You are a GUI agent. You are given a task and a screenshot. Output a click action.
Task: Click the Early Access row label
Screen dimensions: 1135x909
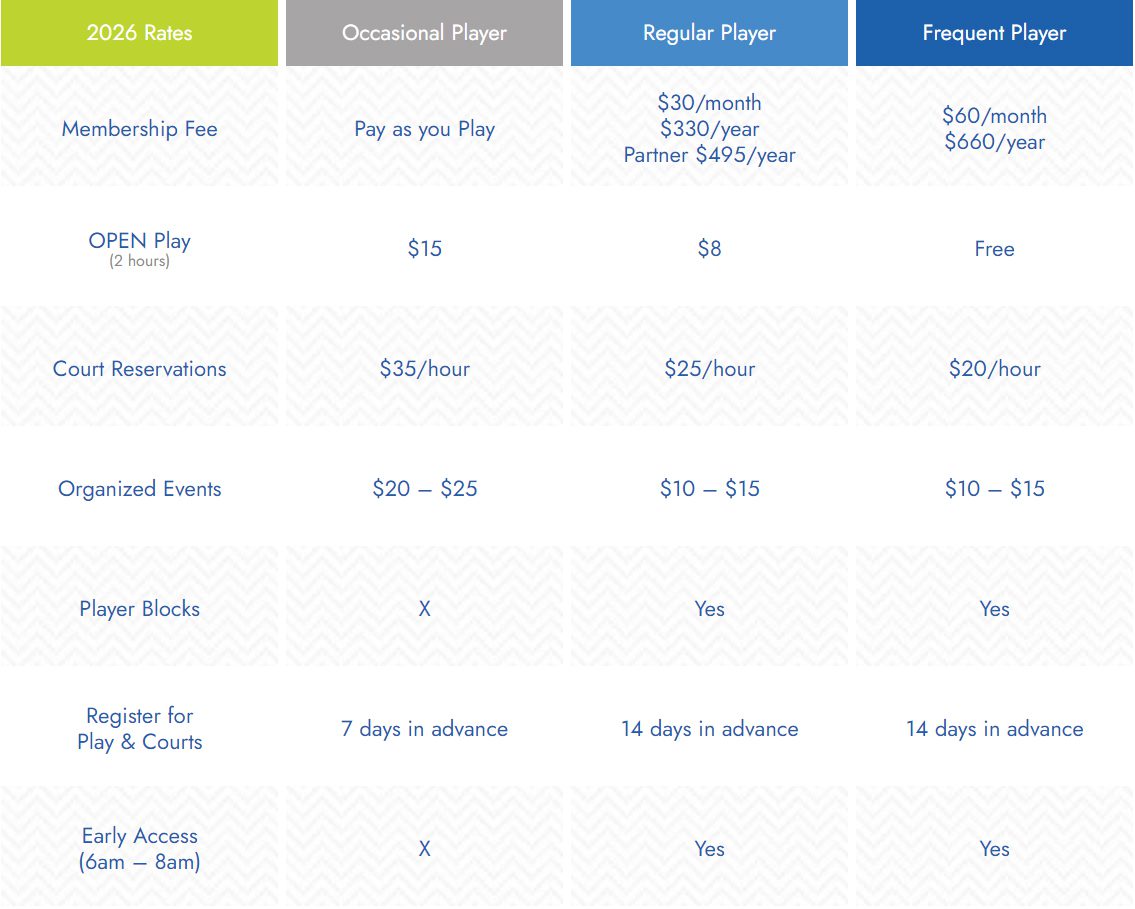139,849
